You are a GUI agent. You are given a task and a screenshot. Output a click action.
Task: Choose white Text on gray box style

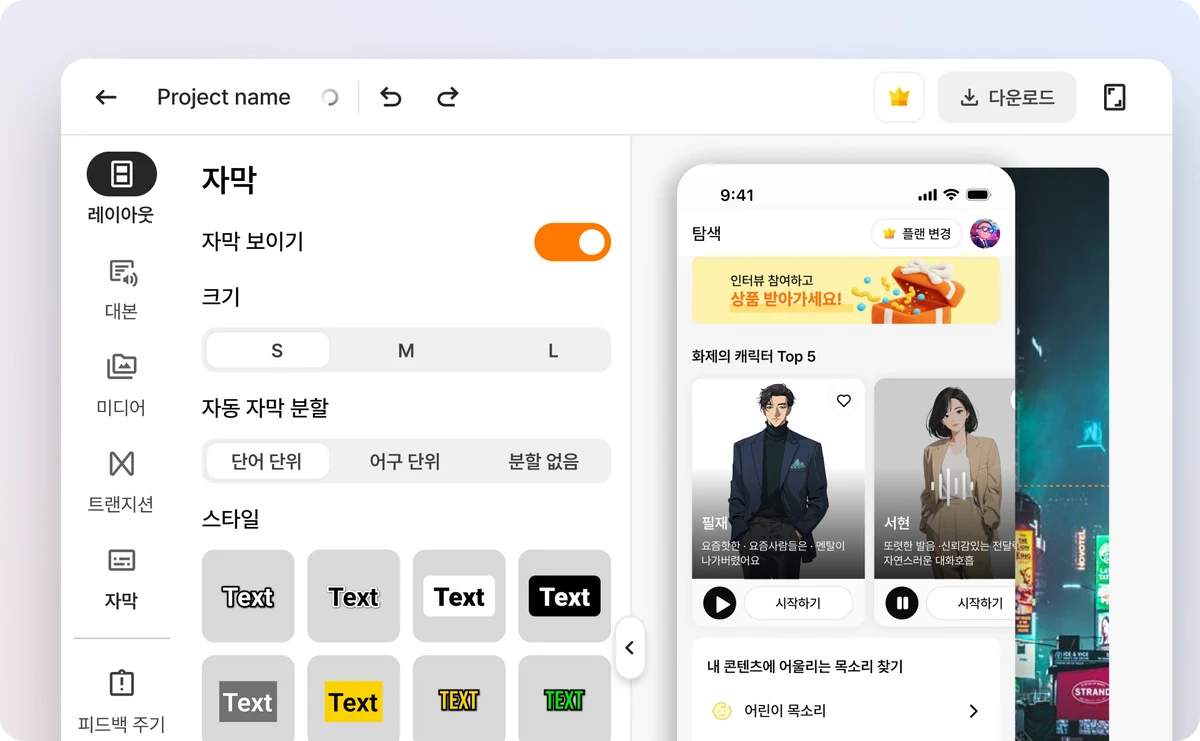tap(248, 699)
